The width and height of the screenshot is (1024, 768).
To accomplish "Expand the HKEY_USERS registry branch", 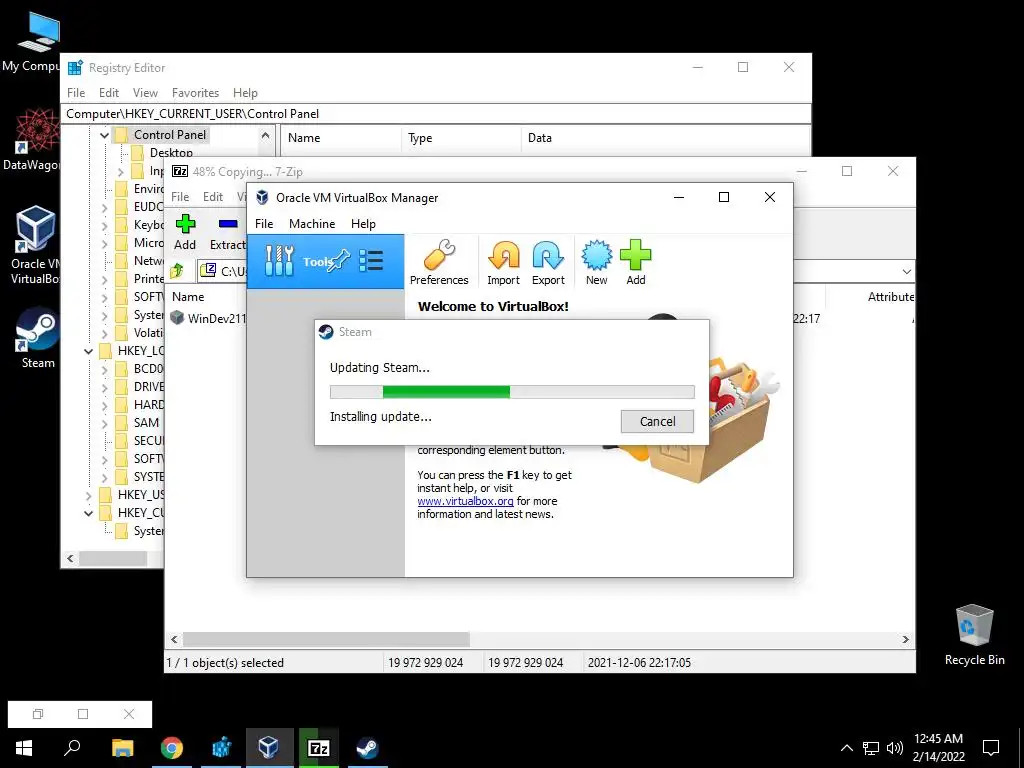I will [x=88, y=495].
